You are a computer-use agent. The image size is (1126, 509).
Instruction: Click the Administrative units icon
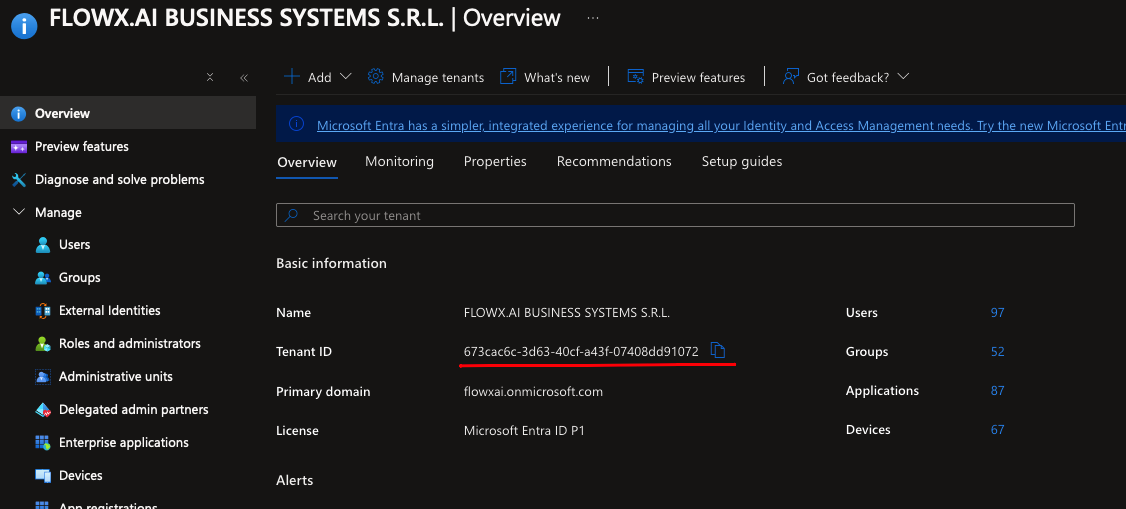click(43, 377)
